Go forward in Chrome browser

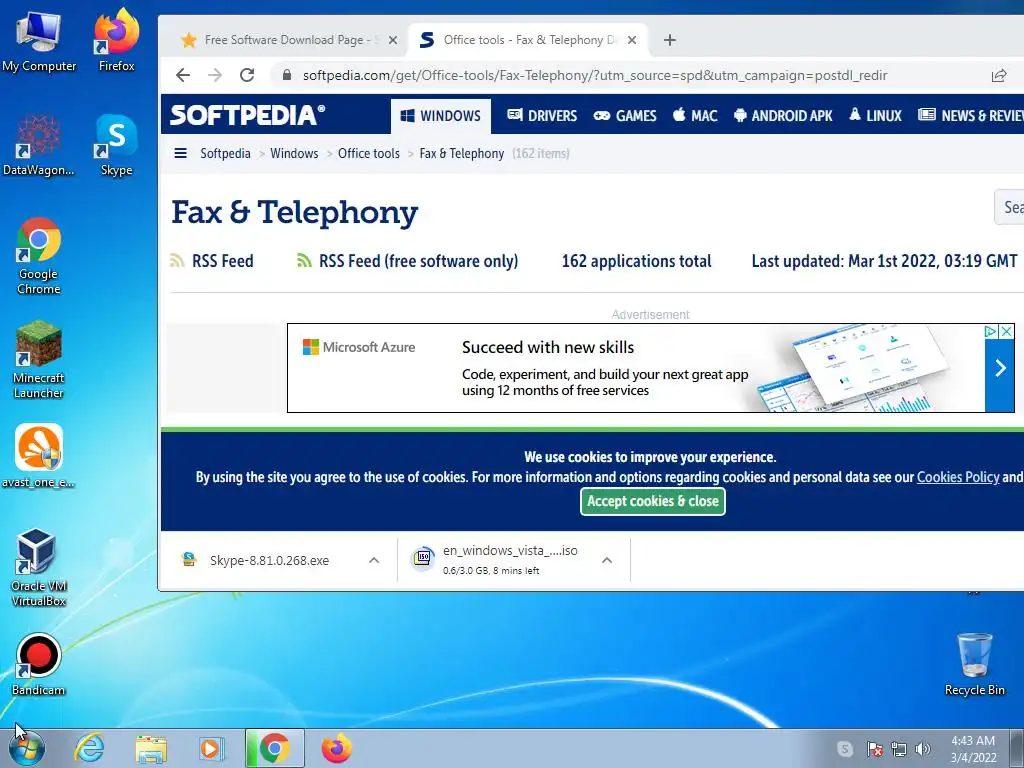click(215, 75)
